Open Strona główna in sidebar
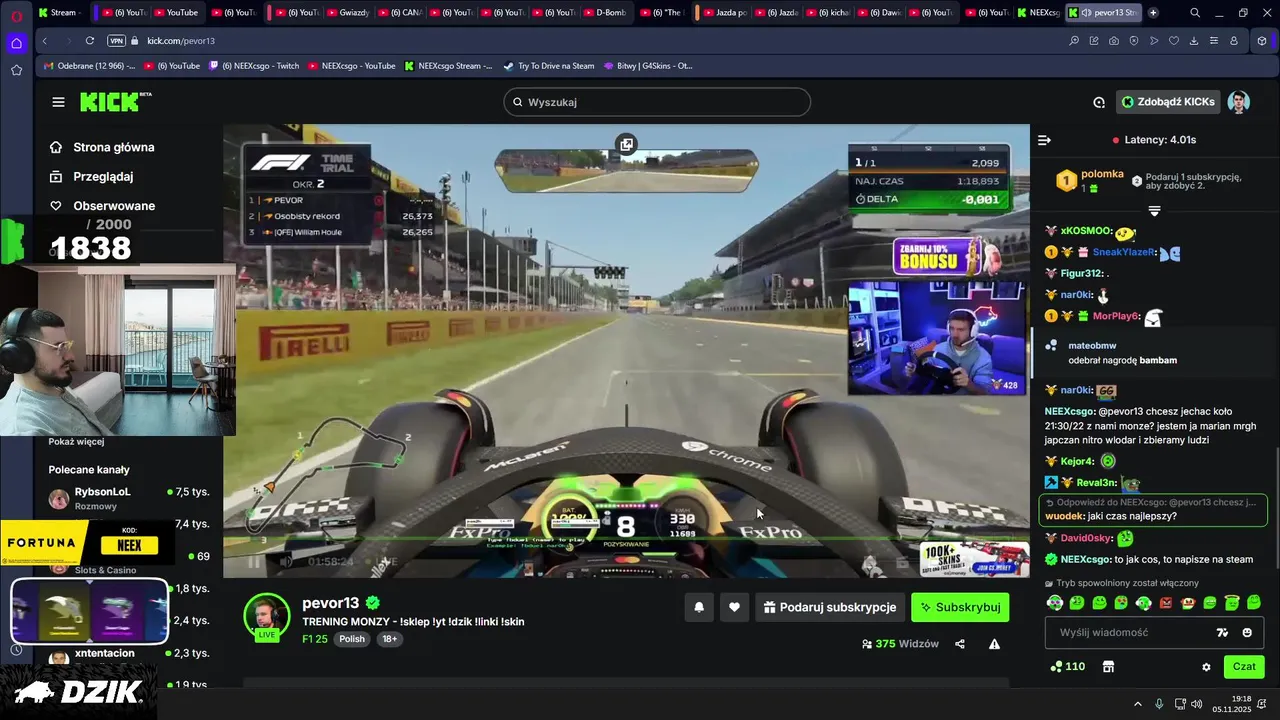Screen dimensions: 1280x720 coord(102,147)
